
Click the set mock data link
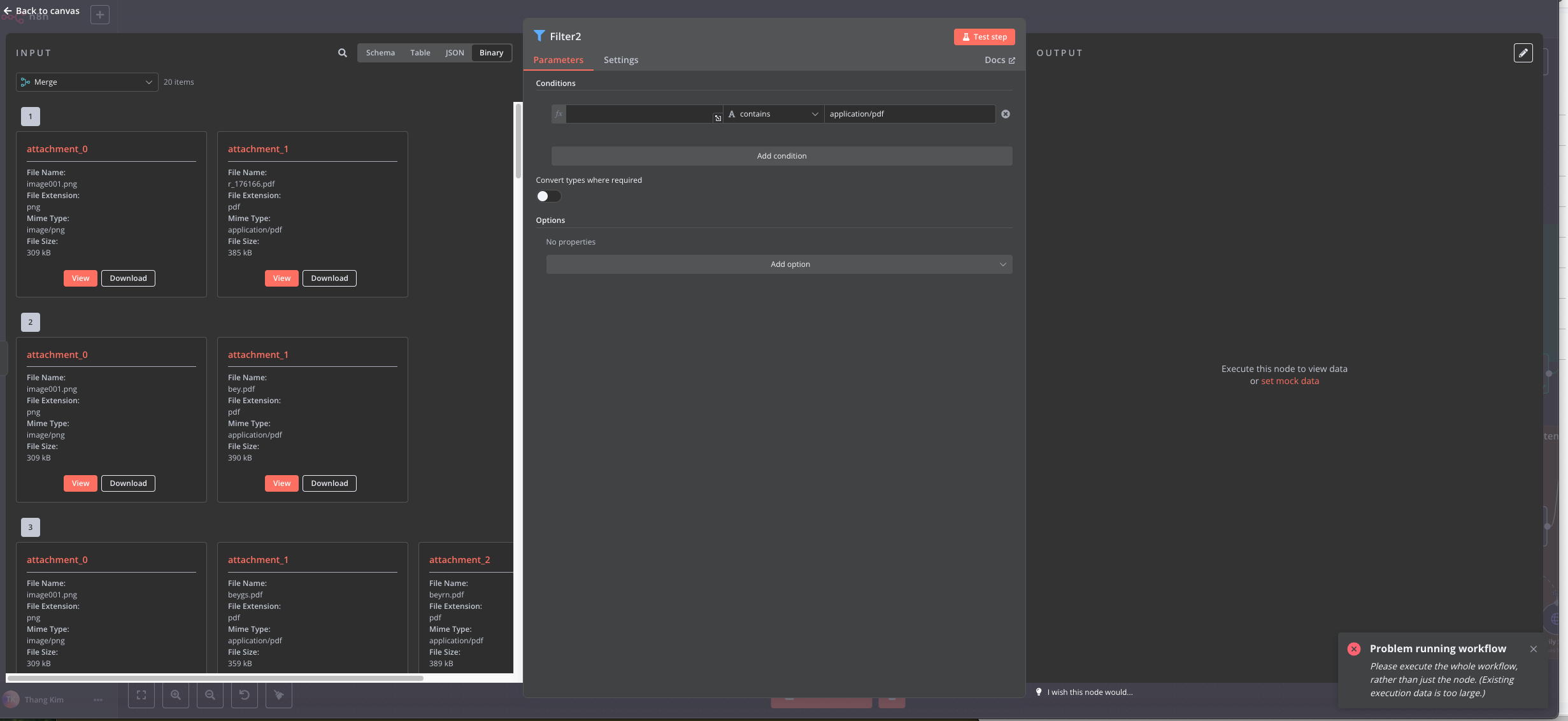click(1290, 381)
